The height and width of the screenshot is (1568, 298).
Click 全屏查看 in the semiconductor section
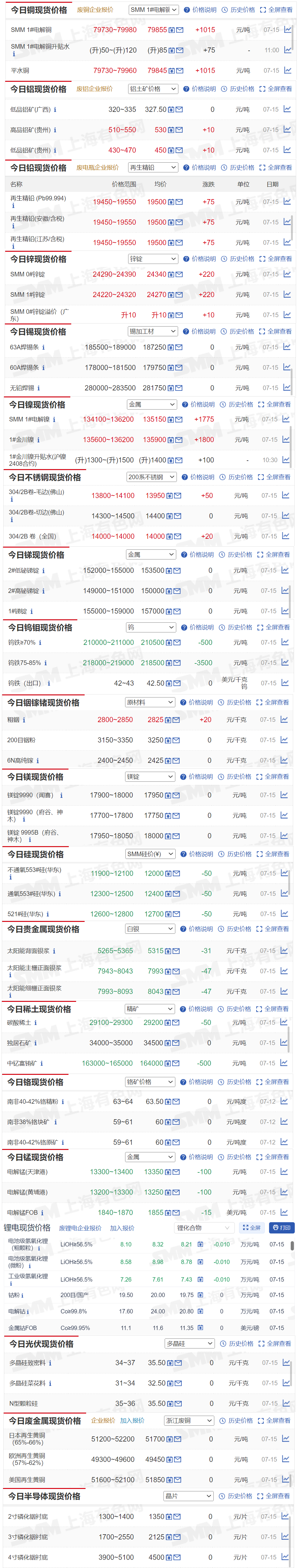pos(274,1496)
